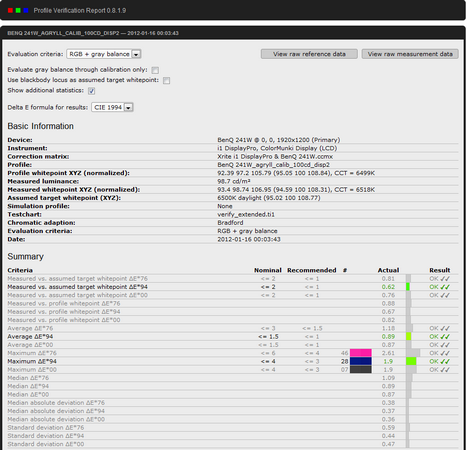Click device value BenQ 241W @ 0, 0, 1920x1200
Screen dimensions: 467x450
tap(279, 140)
